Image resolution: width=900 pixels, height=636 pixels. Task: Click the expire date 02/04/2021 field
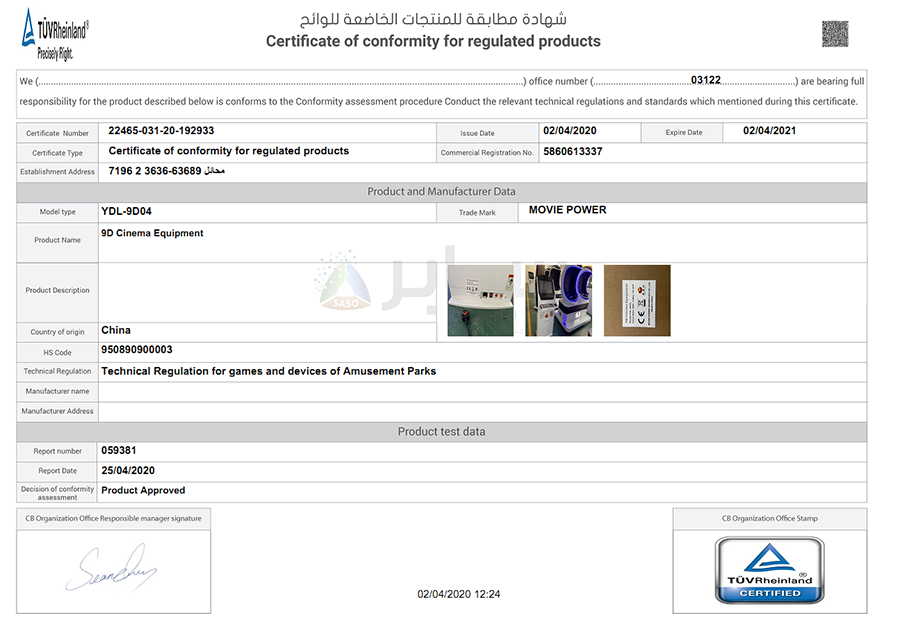(x=769, y=131)
